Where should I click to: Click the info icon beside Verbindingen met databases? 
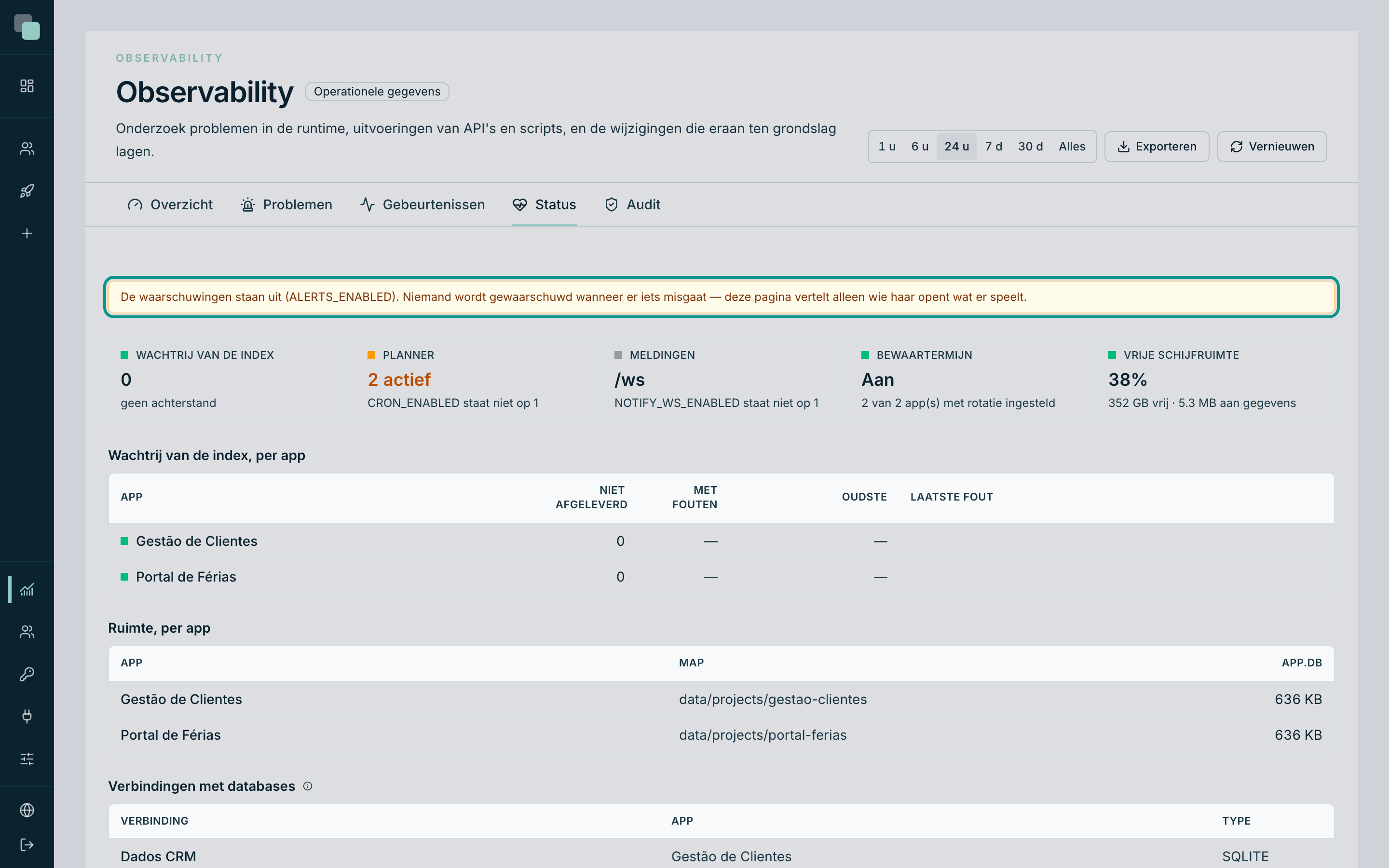tap(308, 786)
